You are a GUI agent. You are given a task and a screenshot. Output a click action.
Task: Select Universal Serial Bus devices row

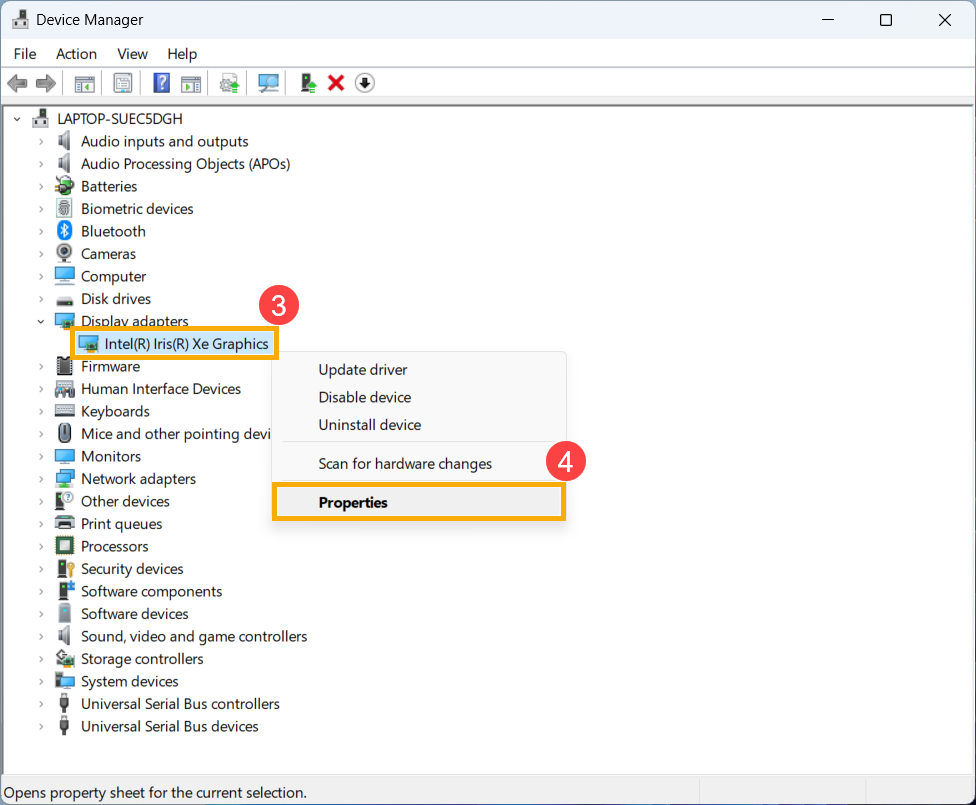pos(169,727)
